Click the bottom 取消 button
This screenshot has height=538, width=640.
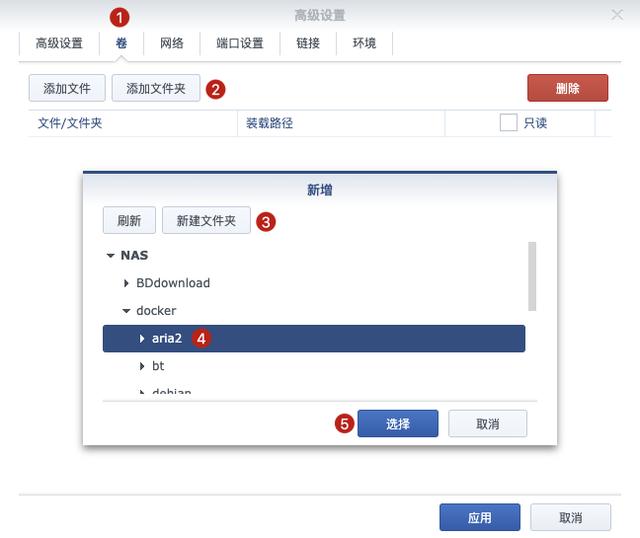[570, 517]
